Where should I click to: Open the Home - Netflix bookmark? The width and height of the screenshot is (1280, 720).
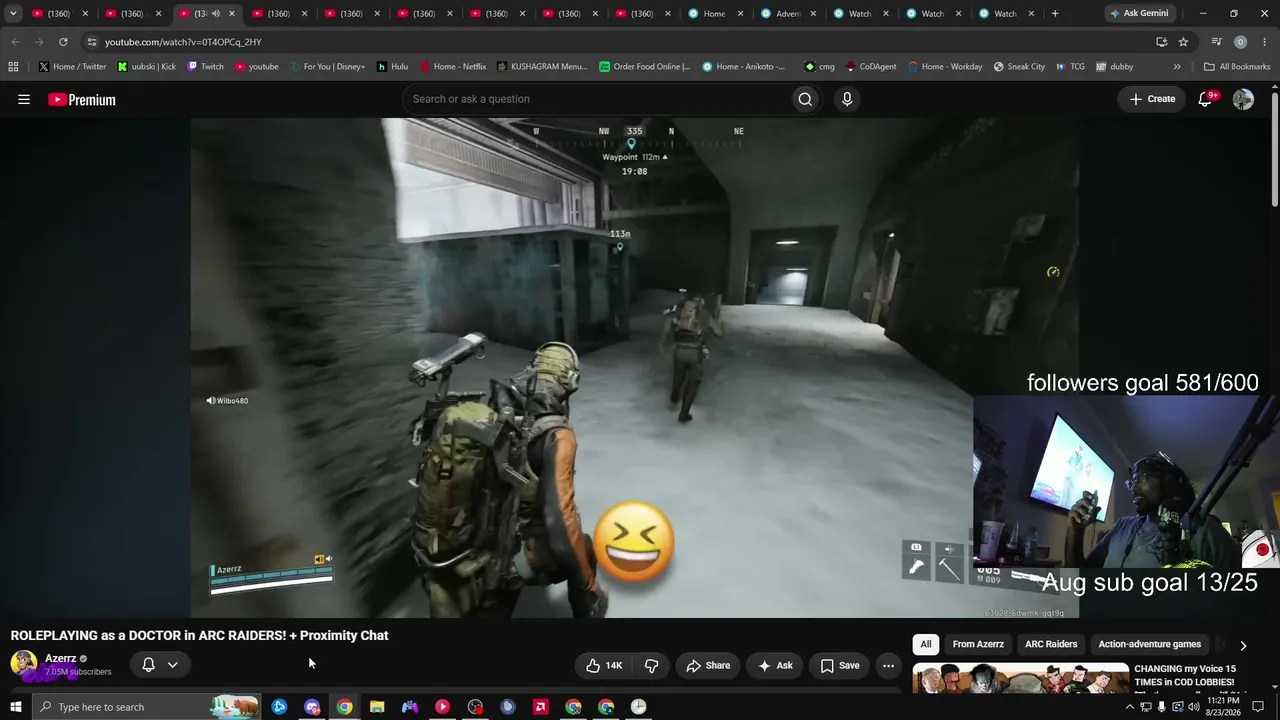pos(452,67)
